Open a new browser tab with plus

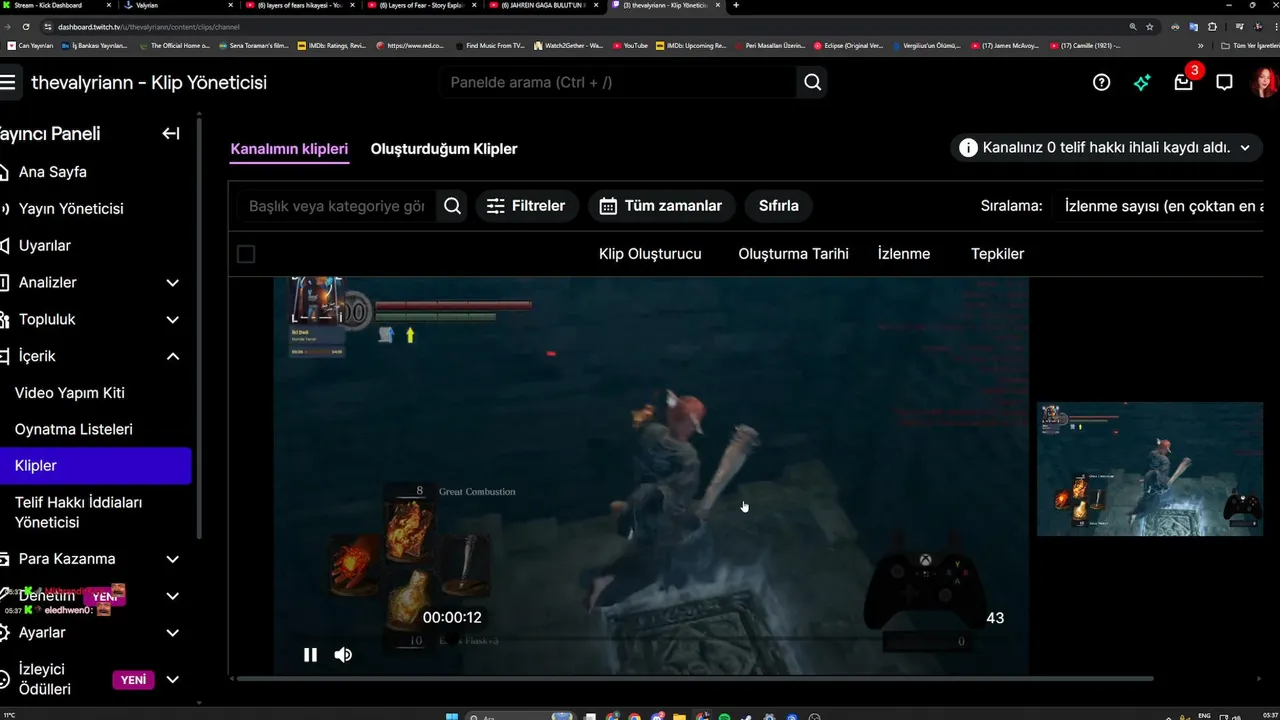[736, 5]
